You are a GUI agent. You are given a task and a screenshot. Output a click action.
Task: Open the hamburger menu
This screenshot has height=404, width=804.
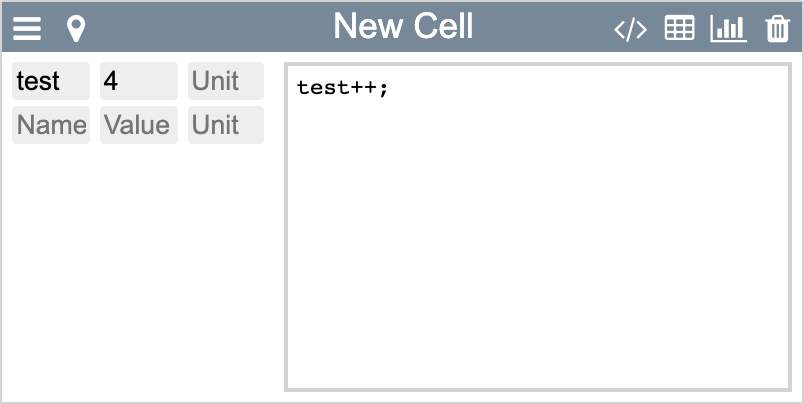coord(27,29)
